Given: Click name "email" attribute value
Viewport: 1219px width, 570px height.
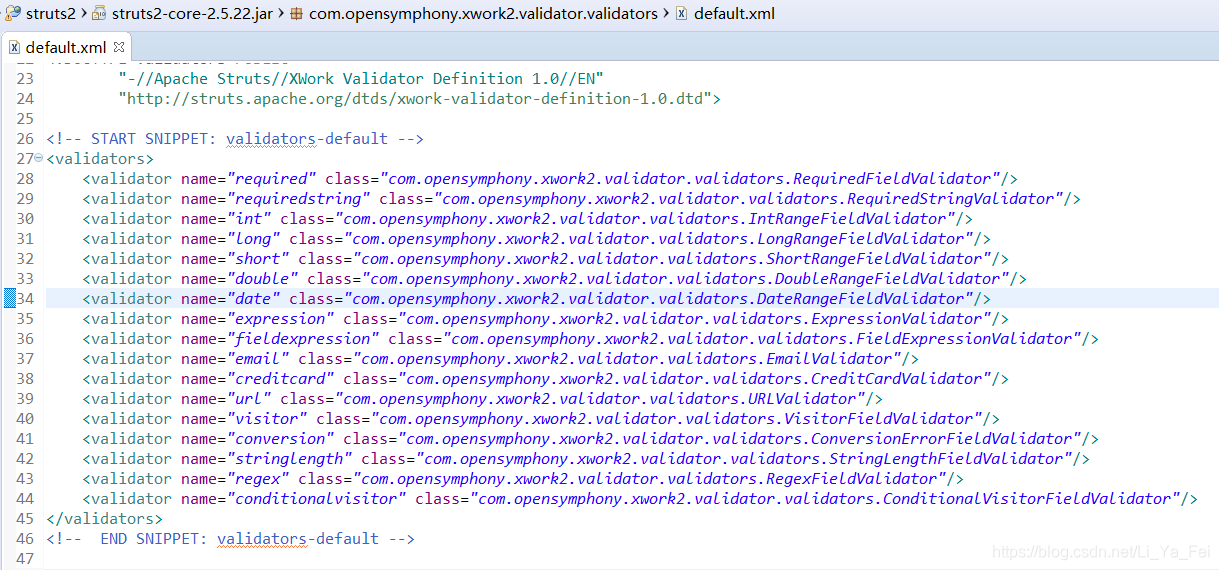Looking at the screenshot, I should click(x=258, y=358).
